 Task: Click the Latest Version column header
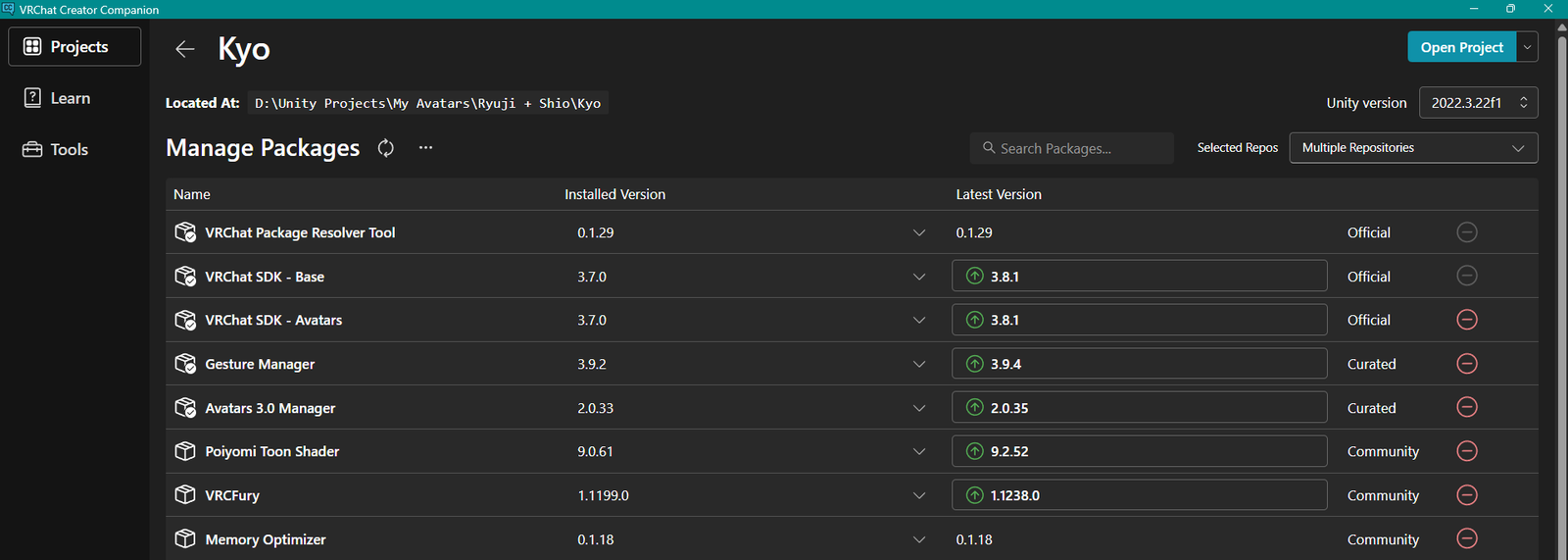click(x=999, y=194)
